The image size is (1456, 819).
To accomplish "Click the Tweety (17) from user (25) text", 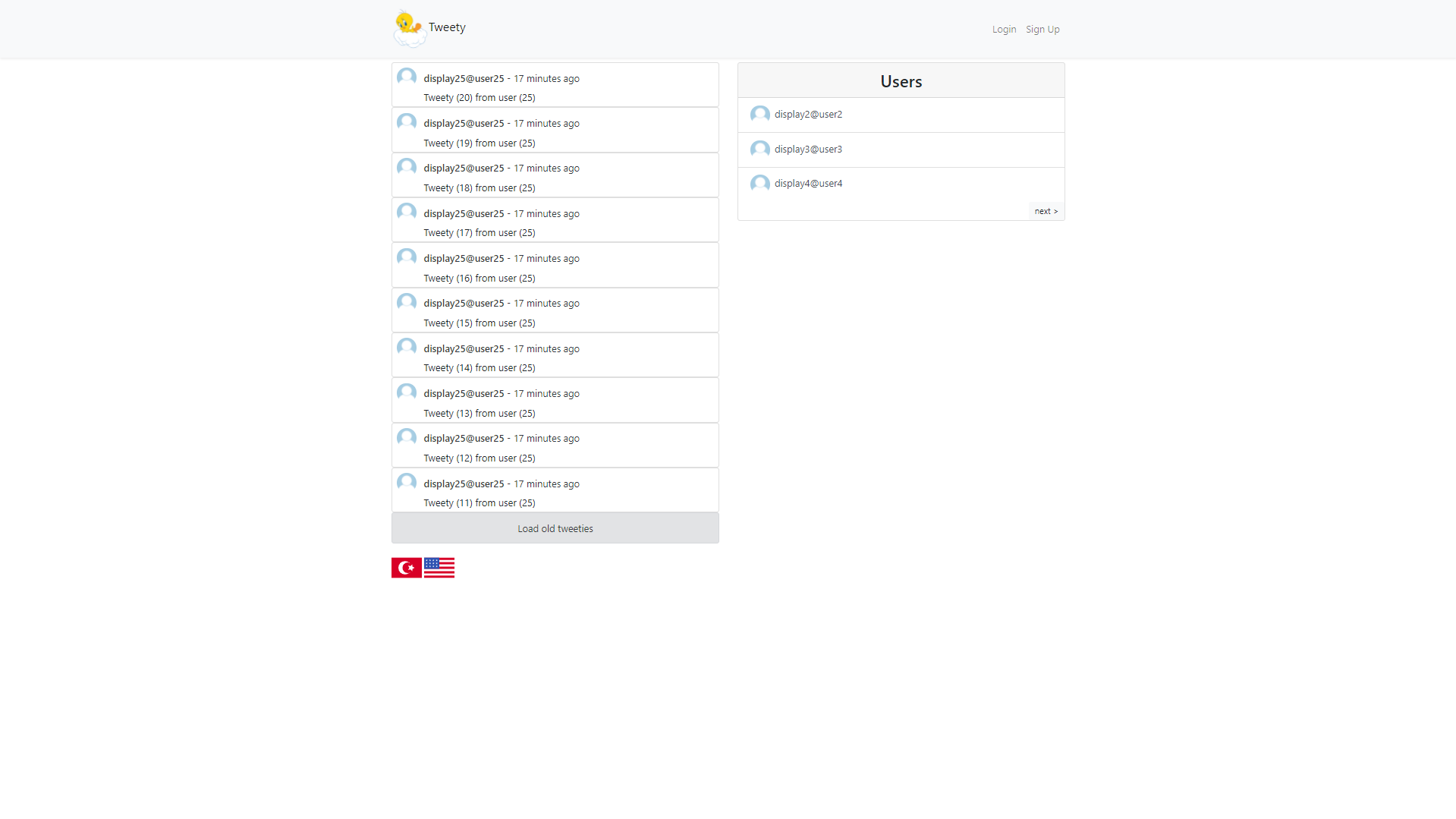I will tap(479, 233).
